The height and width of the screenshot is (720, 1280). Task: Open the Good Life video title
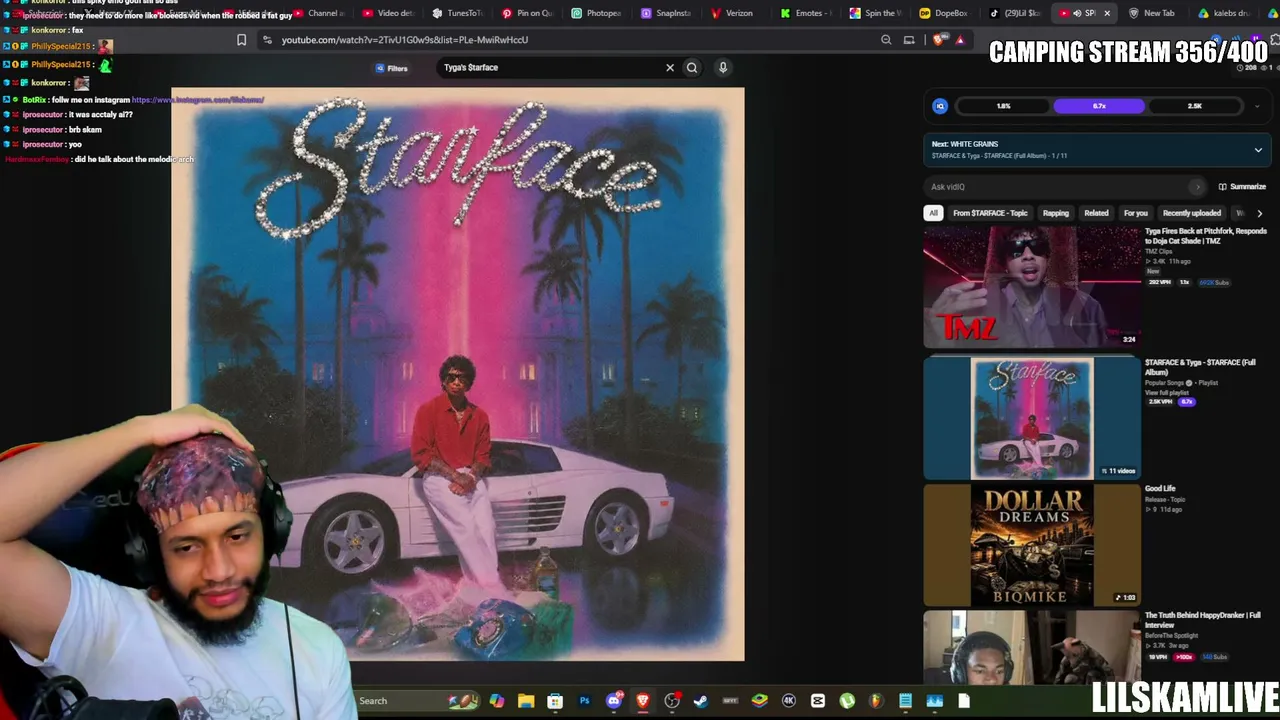coord(1160,489)
